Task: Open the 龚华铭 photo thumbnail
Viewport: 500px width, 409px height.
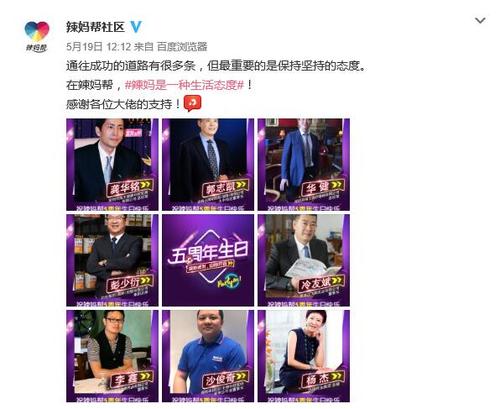Action: point(112,164)
